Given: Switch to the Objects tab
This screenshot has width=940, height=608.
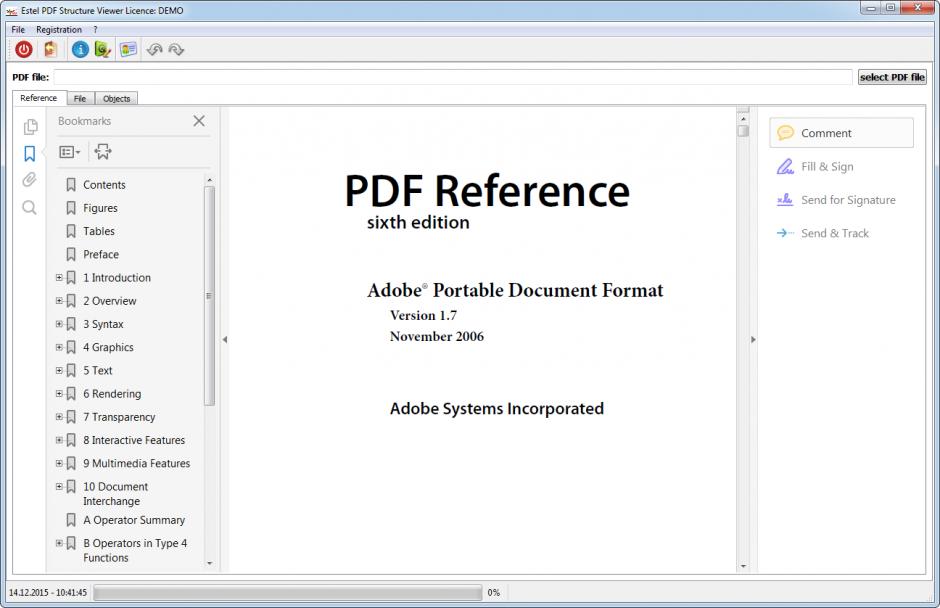Looking at the screenshot, I should [115, 98].
